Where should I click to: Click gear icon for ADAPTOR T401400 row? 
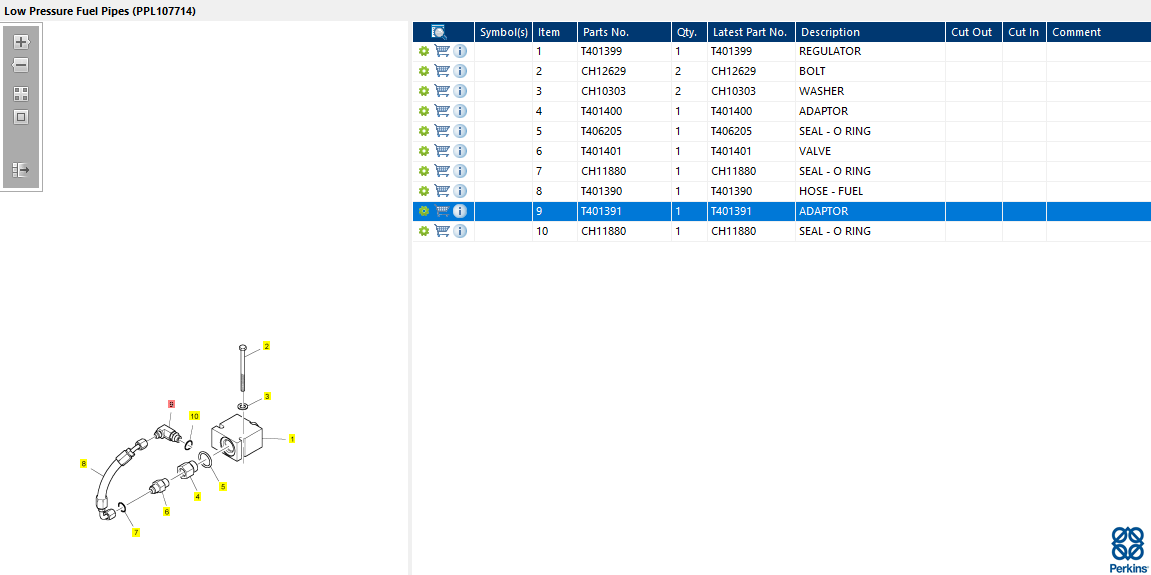[x=424, y=111]
